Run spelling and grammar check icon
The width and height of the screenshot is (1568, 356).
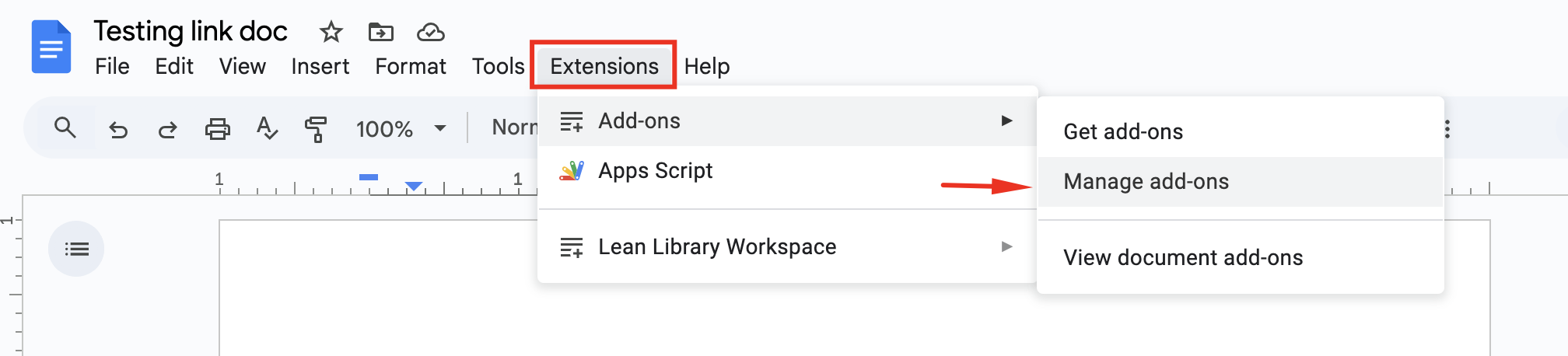267,128
